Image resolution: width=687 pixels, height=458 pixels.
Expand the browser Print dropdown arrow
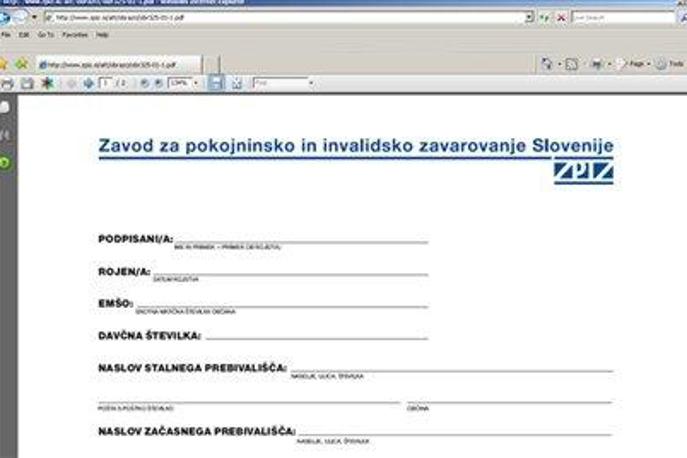coord(609,64)
